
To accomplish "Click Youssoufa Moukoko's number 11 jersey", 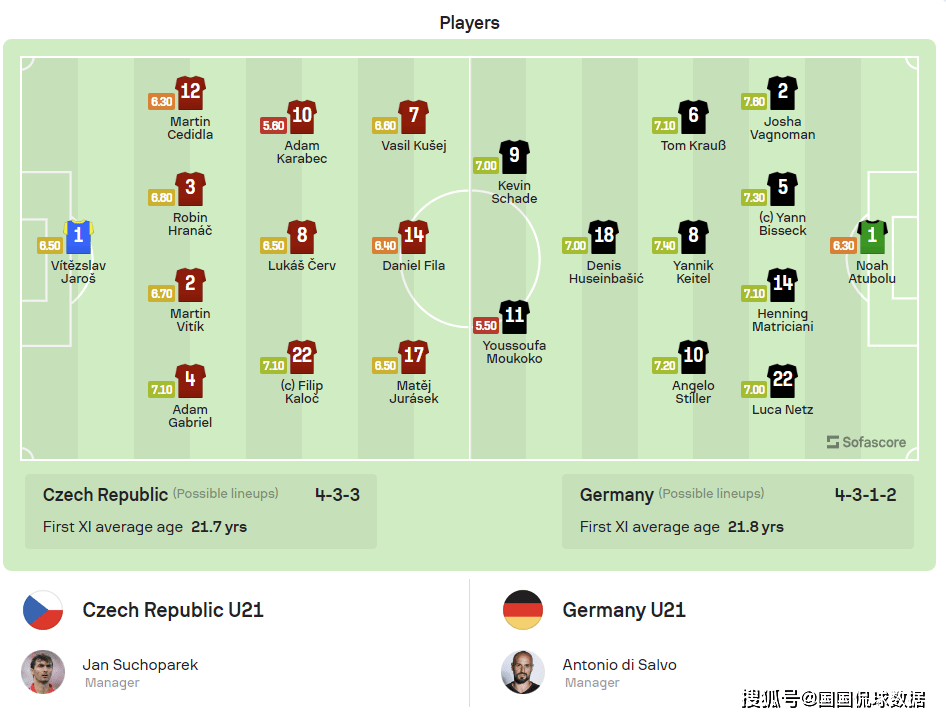I will (x=514, y=317).
